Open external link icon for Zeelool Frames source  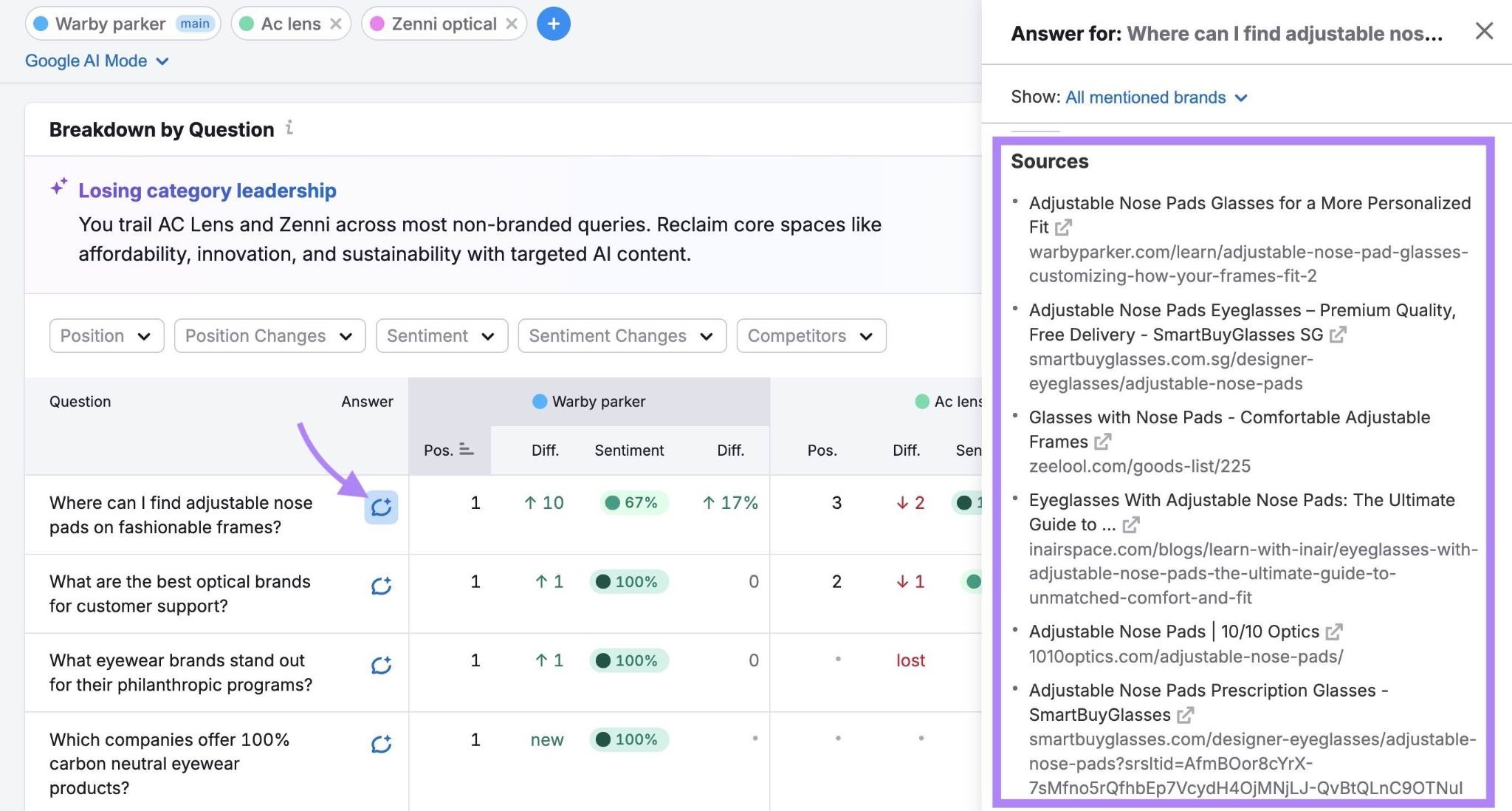tap(1102, 442)
